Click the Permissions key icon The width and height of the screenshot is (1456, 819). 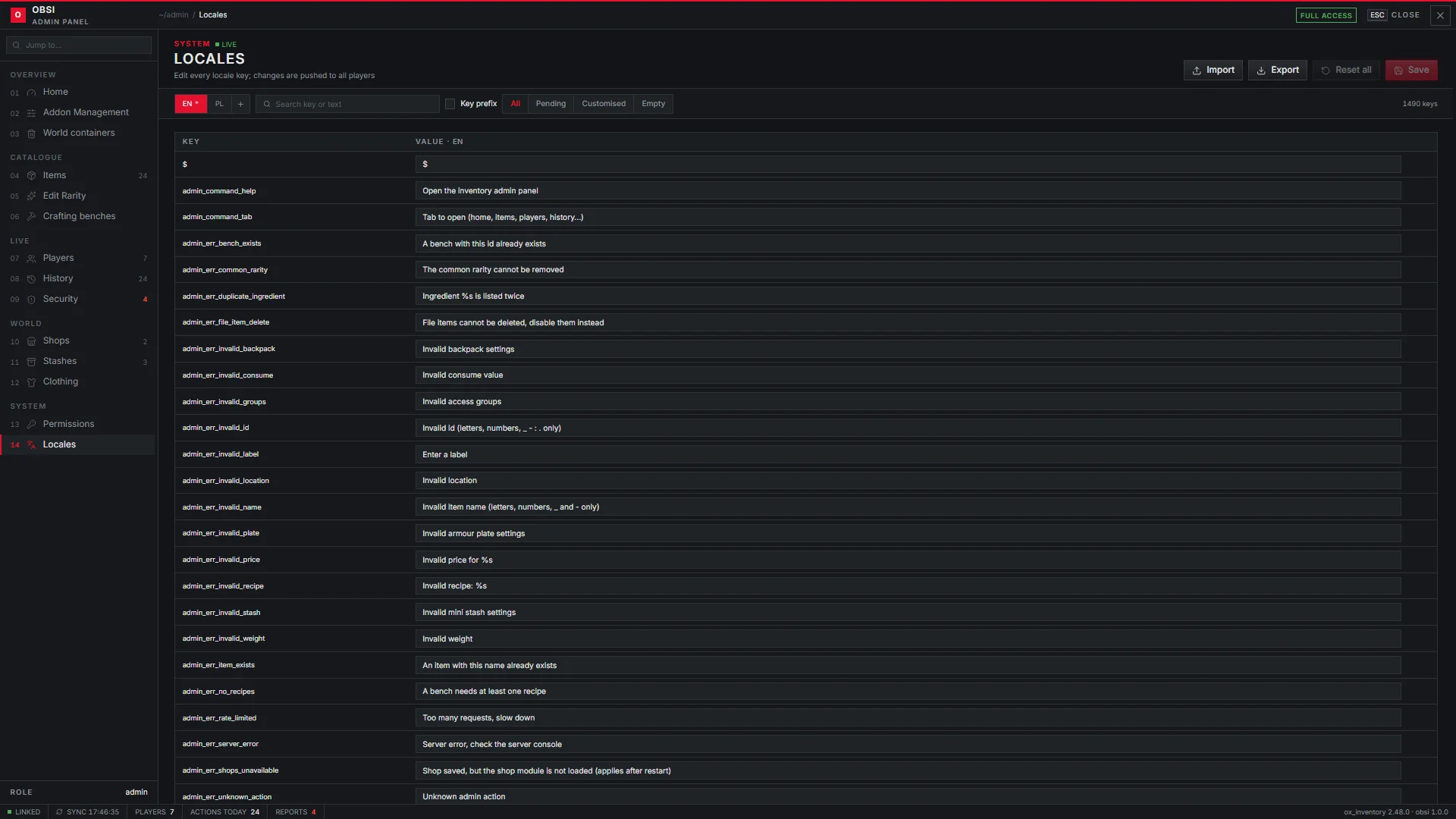point(32,425)
